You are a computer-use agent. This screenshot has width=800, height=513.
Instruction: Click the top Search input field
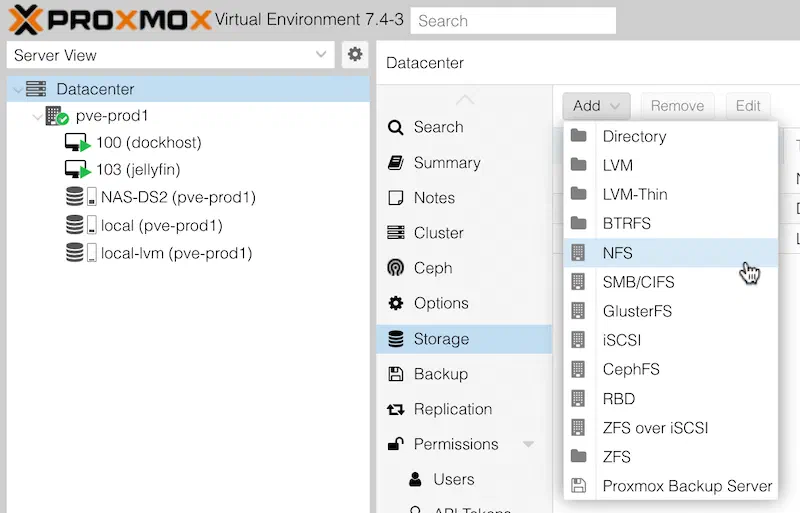[513, 20]
